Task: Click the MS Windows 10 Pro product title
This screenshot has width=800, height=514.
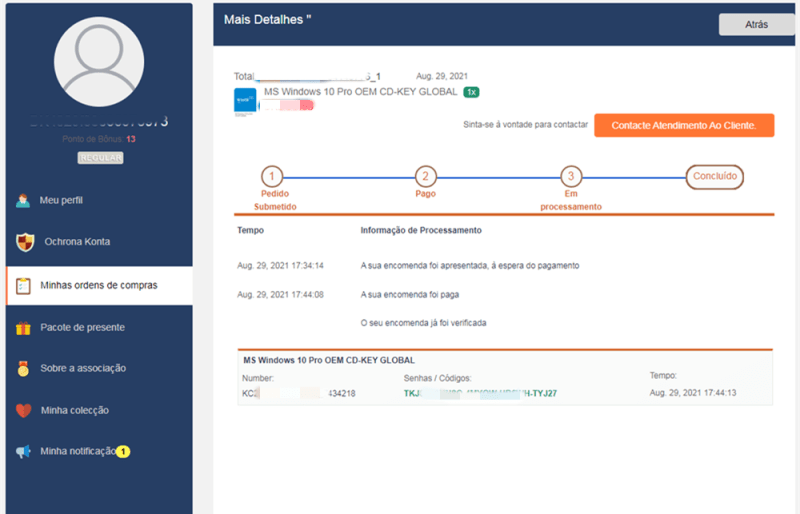Action: [360, 92]
